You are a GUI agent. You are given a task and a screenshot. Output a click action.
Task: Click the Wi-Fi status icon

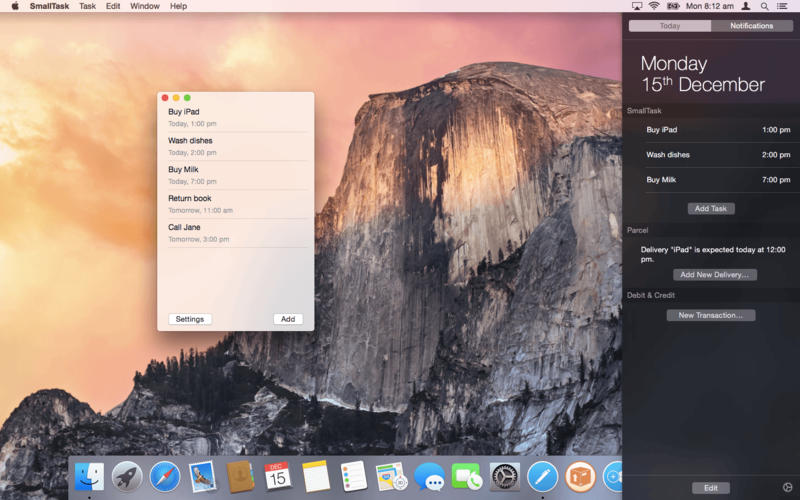point(654,6)
